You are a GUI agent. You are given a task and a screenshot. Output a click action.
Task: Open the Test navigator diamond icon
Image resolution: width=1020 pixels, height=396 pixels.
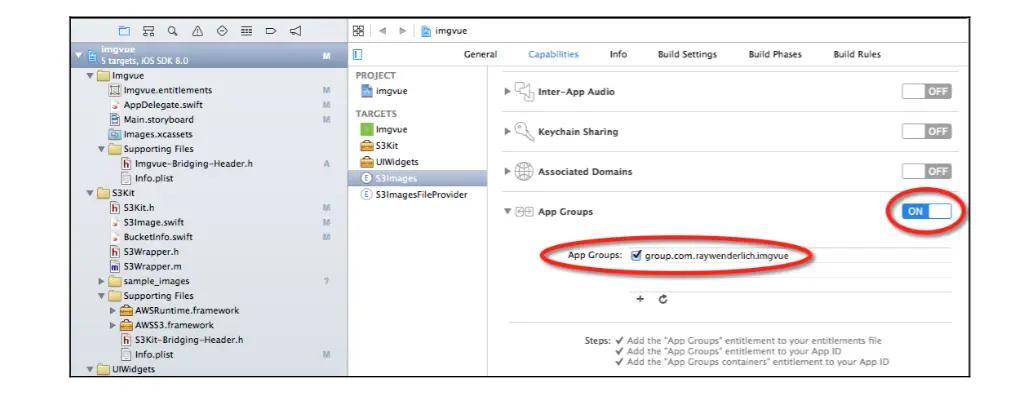coord(222,31)
